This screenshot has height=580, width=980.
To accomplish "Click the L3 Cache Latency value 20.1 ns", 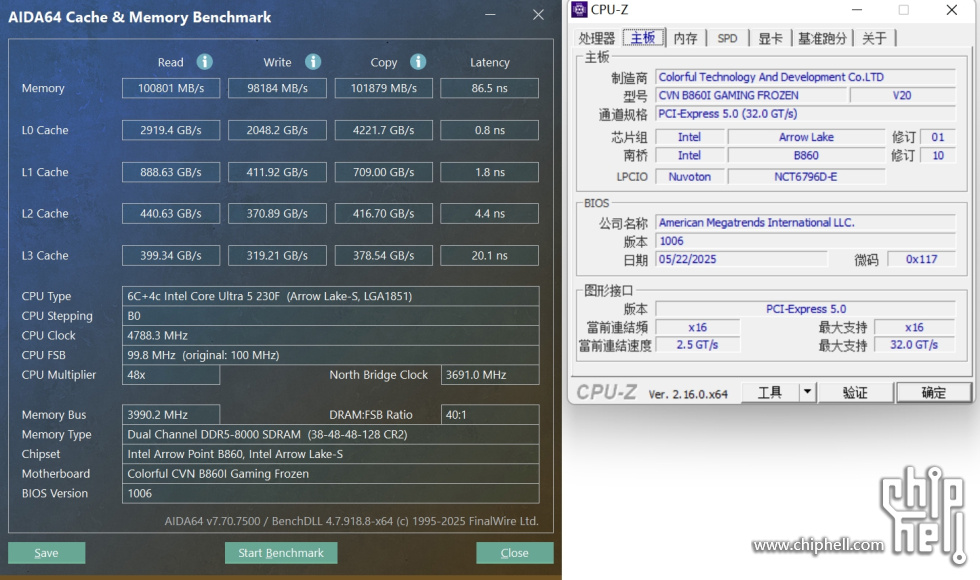I will [x=489, y=255].
